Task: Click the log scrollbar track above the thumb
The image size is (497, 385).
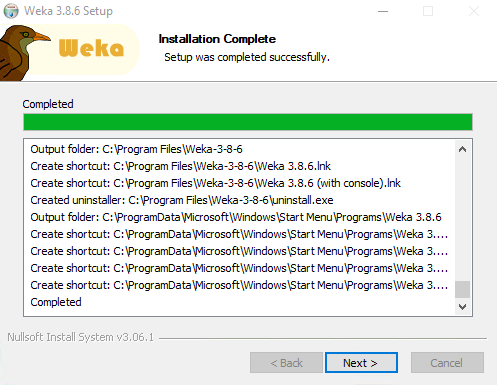Action: [462, 219]
